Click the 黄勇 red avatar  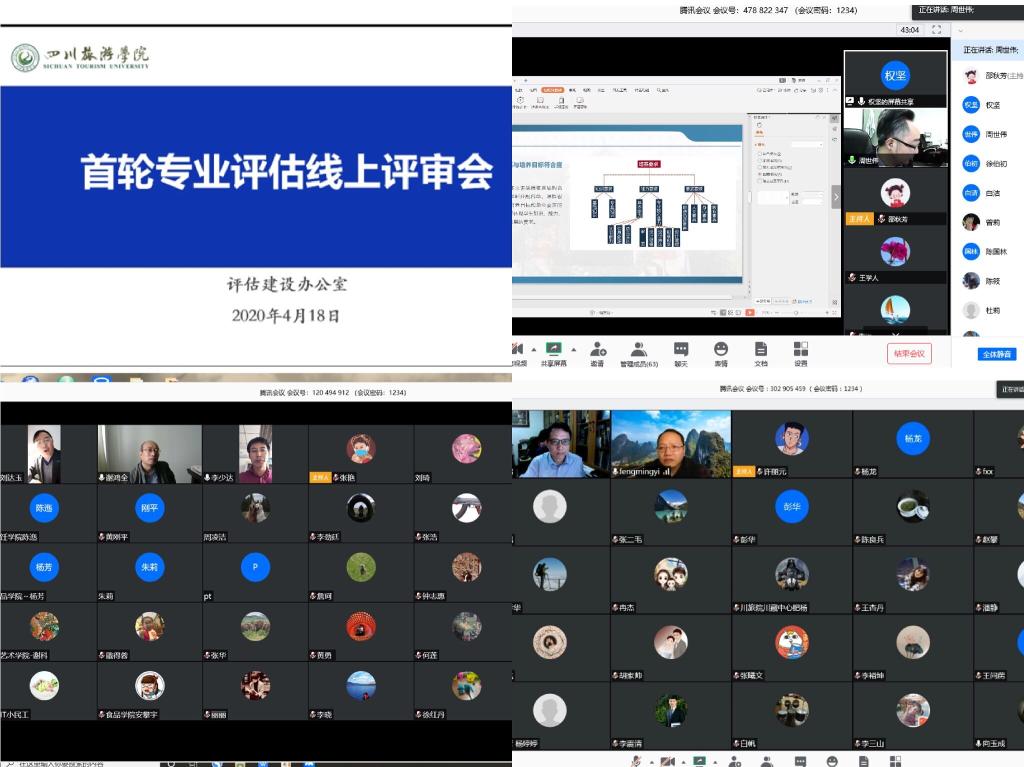pos(360,627)
